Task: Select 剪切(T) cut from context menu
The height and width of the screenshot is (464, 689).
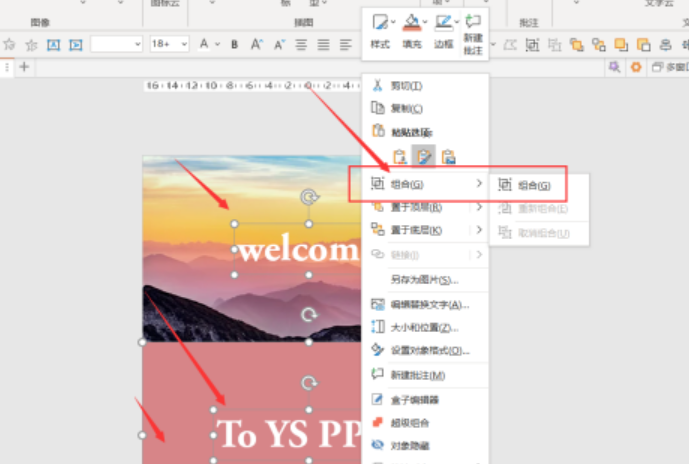Action: pyautogui.click(x=425, y=86)
